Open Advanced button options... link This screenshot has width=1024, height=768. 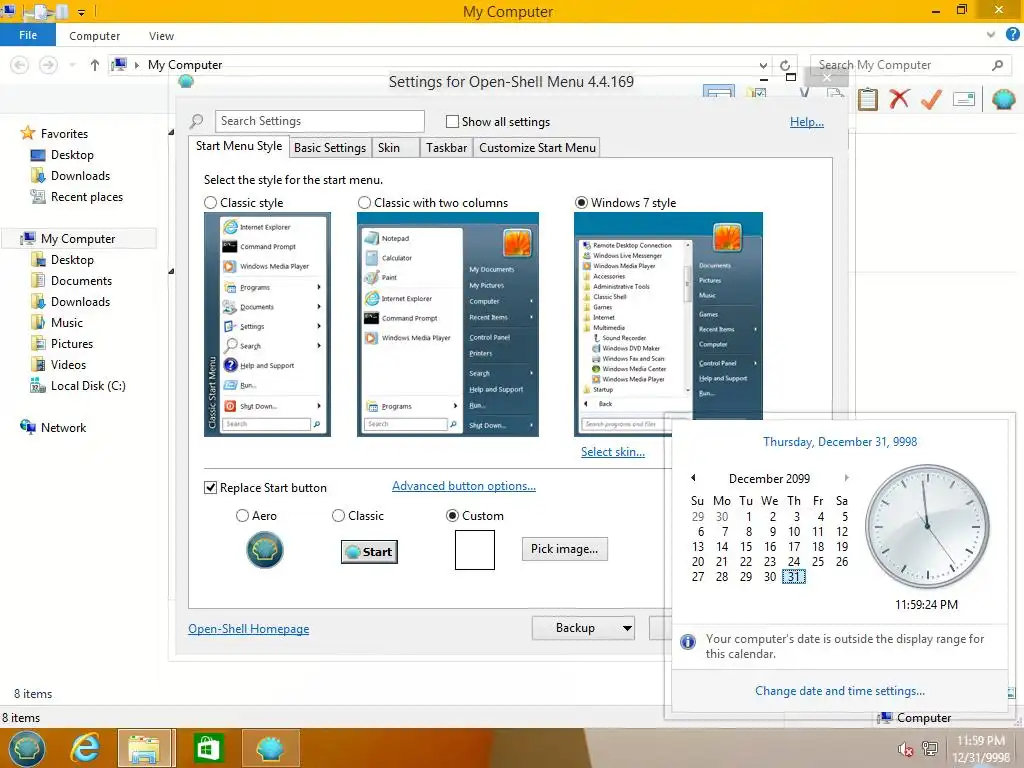(x=464, y=486)
